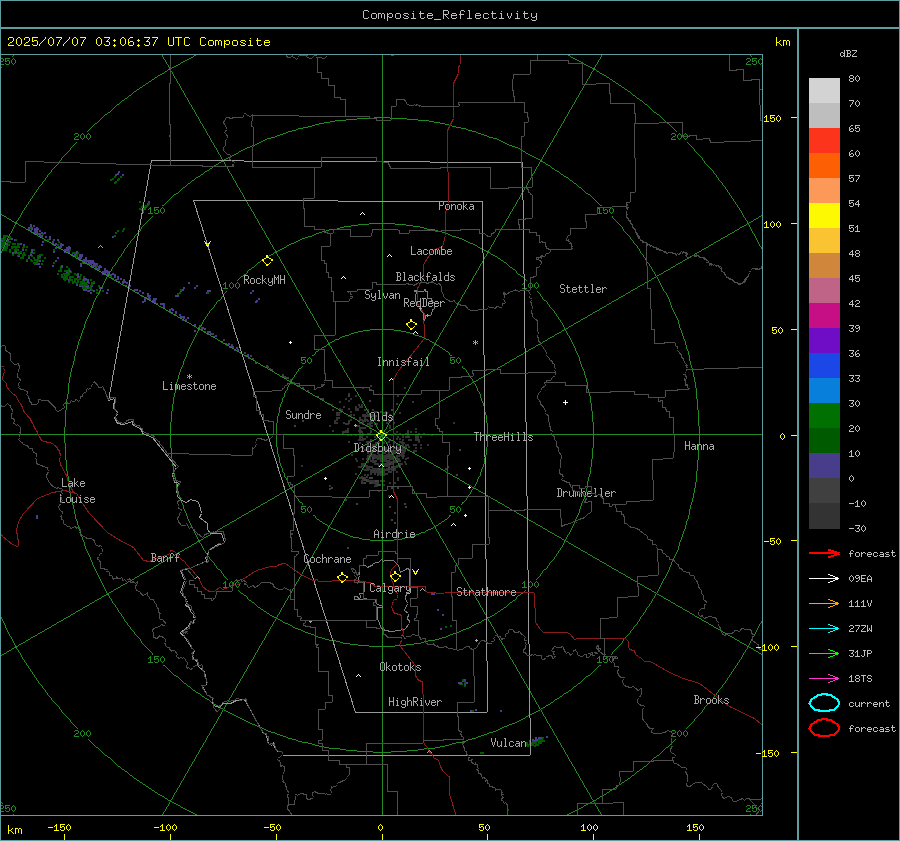Click the Airdrie city label
The image size is (900, 841).
(394, 534)
